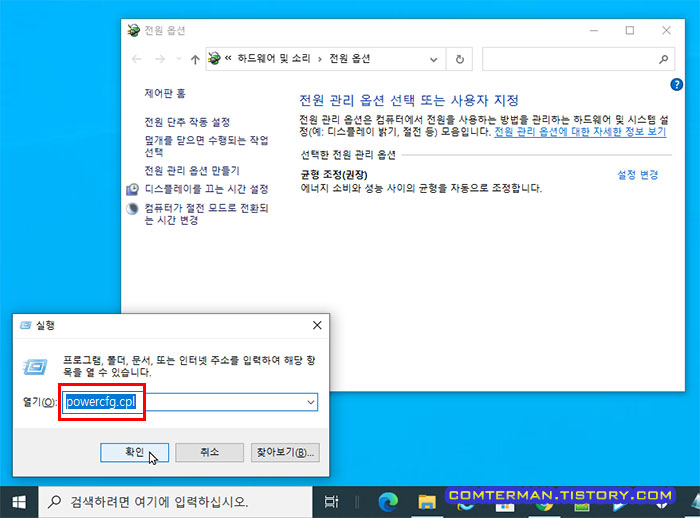This screenshot has height=518, width=700.
Task: Open 전원 관리 옵션에 대한 자세한 정보 보기 link
Action: point(580,132)
